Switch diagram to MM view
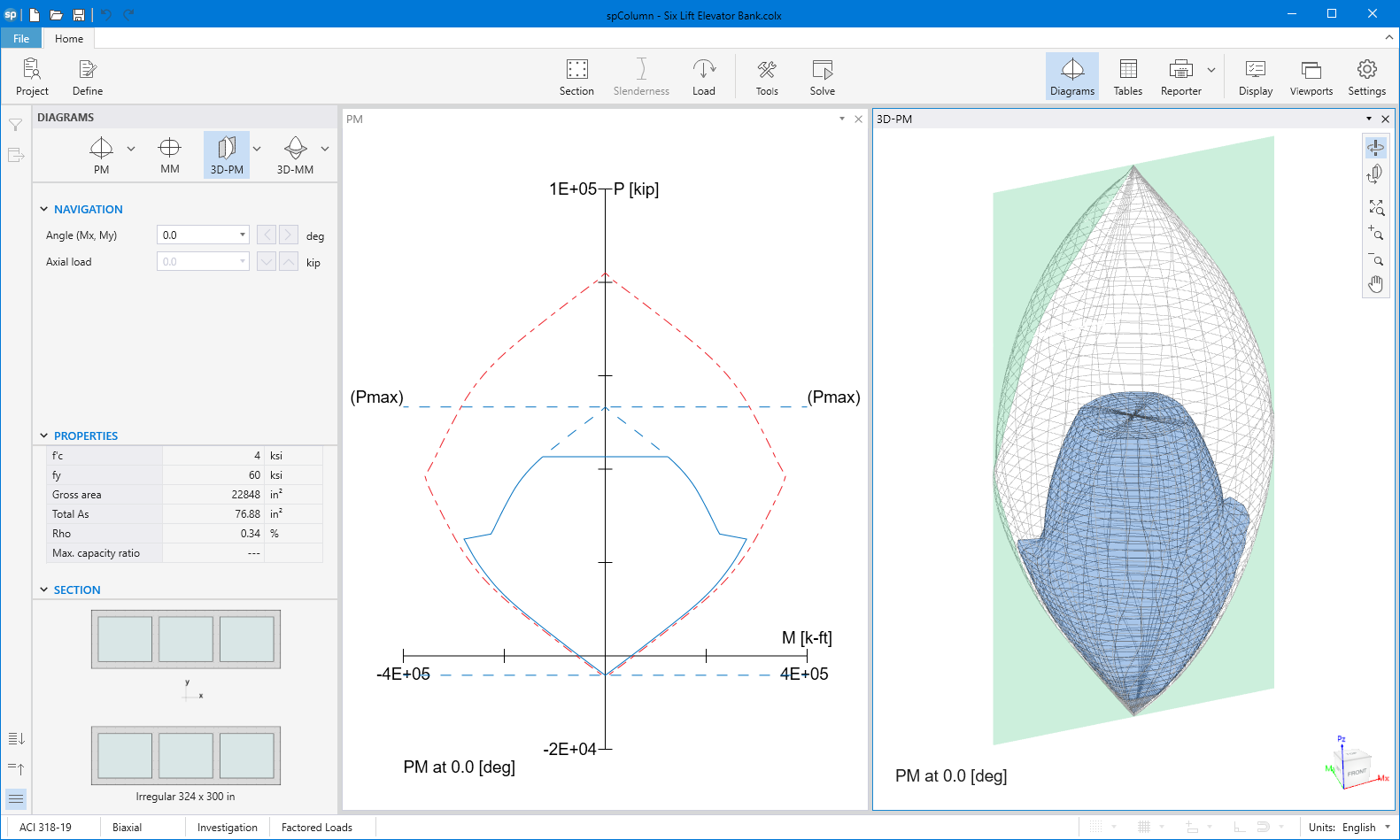 [169, 155]
